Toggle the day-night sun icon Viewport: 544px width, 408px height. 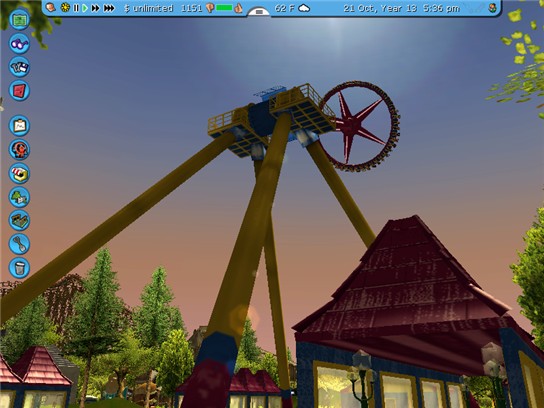pyautogui.click(x=65, y=8)
